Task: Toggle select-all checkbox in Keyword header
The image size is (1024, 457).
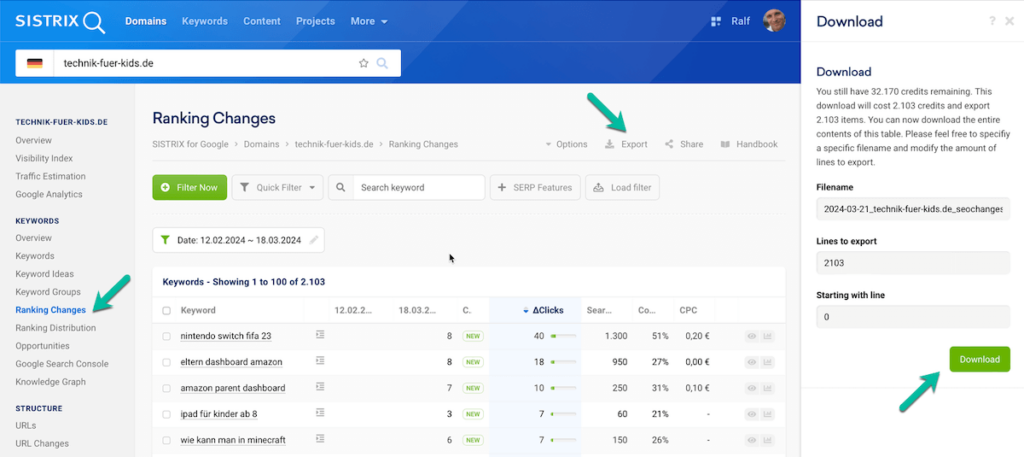Action: [167, 310]
